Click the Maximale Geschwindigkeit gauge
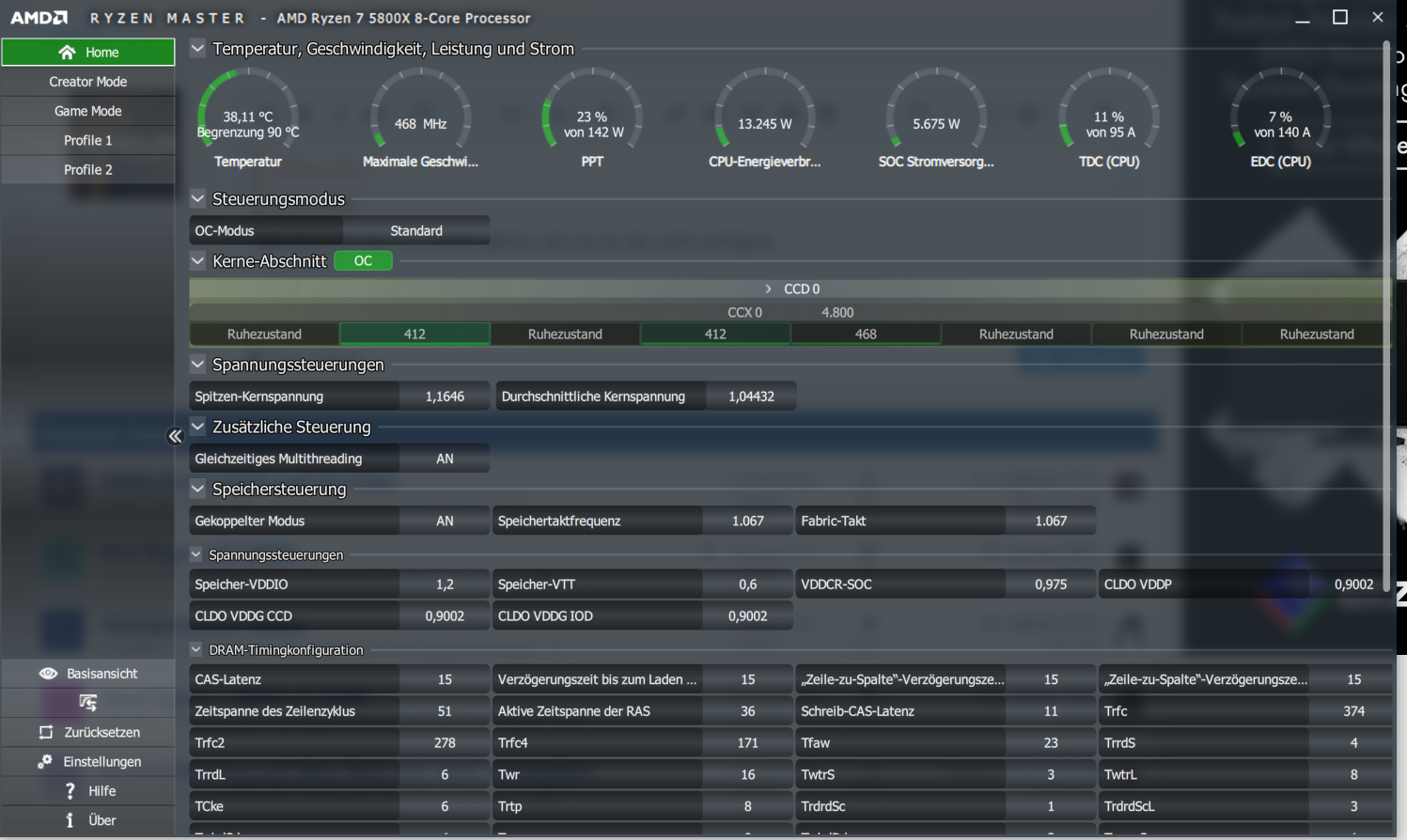1407x840 pixels. [420, 118]
